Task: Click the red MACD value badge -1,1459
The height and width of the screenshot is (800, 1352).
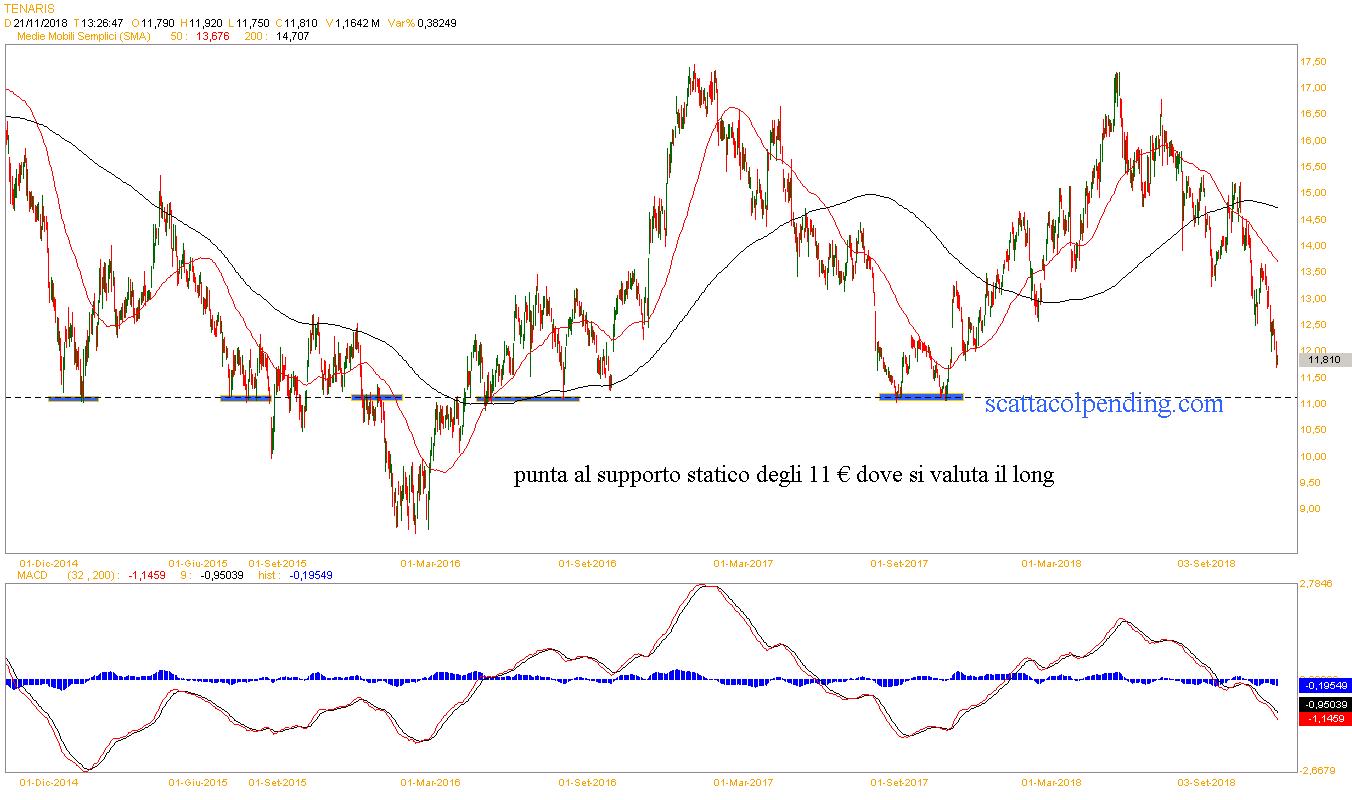Action: 1324,719
